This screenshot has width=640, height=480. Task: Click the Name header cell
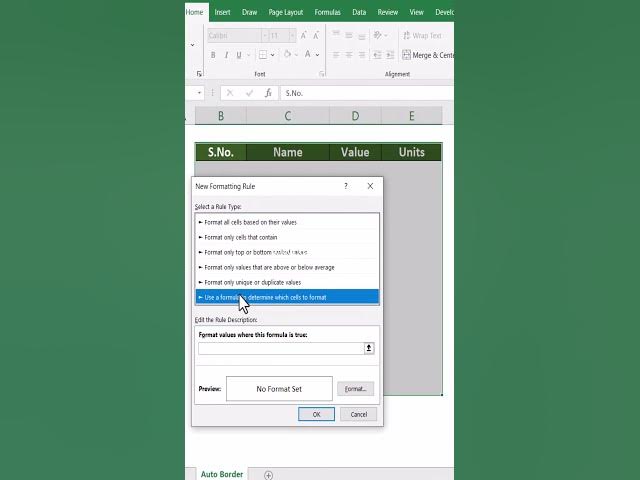pos(288,152)
